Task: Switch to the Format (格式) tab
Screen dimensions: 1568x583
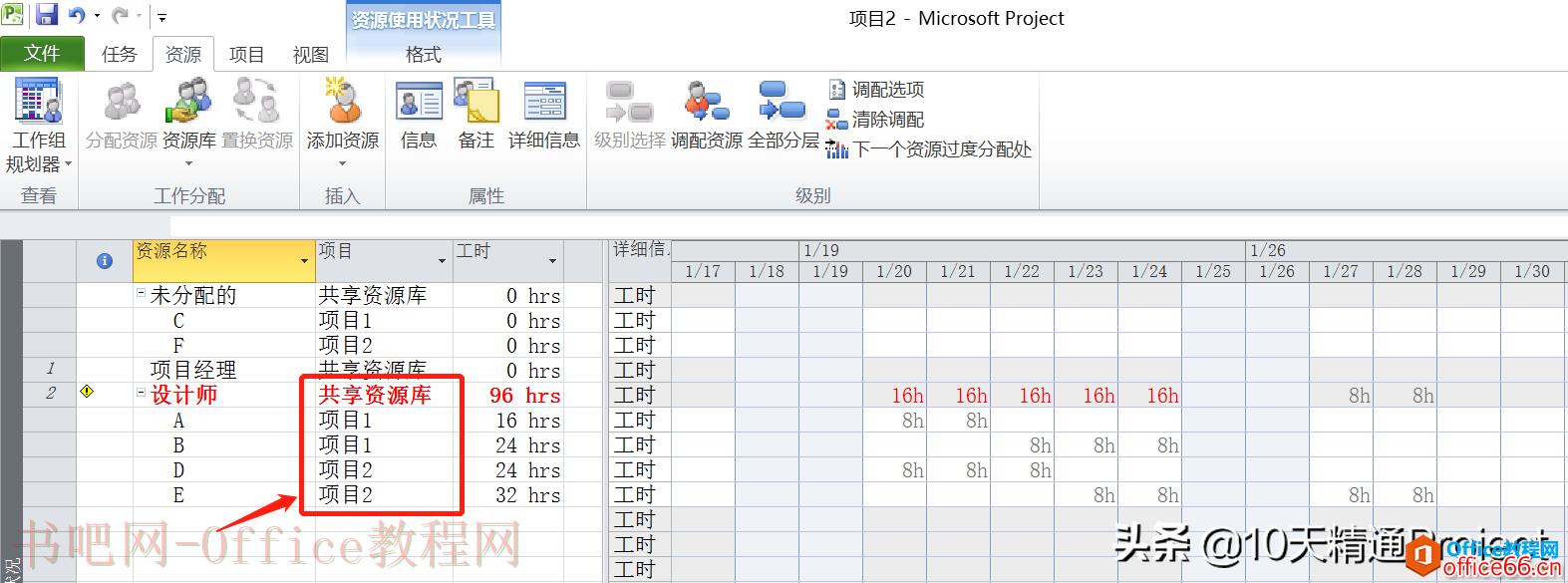Action: 424,54
